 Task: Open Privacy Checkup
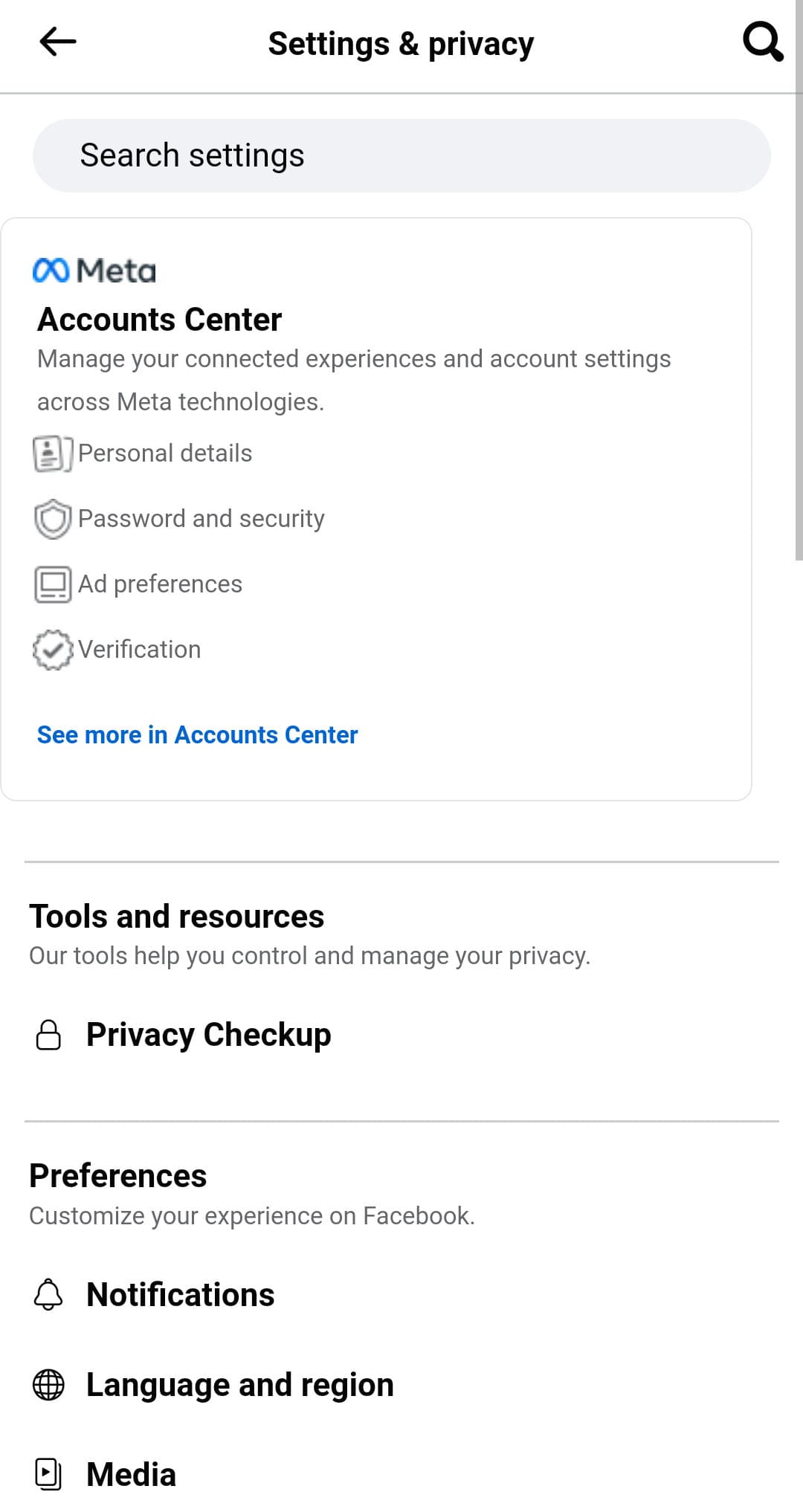[x=208, y=1035]
